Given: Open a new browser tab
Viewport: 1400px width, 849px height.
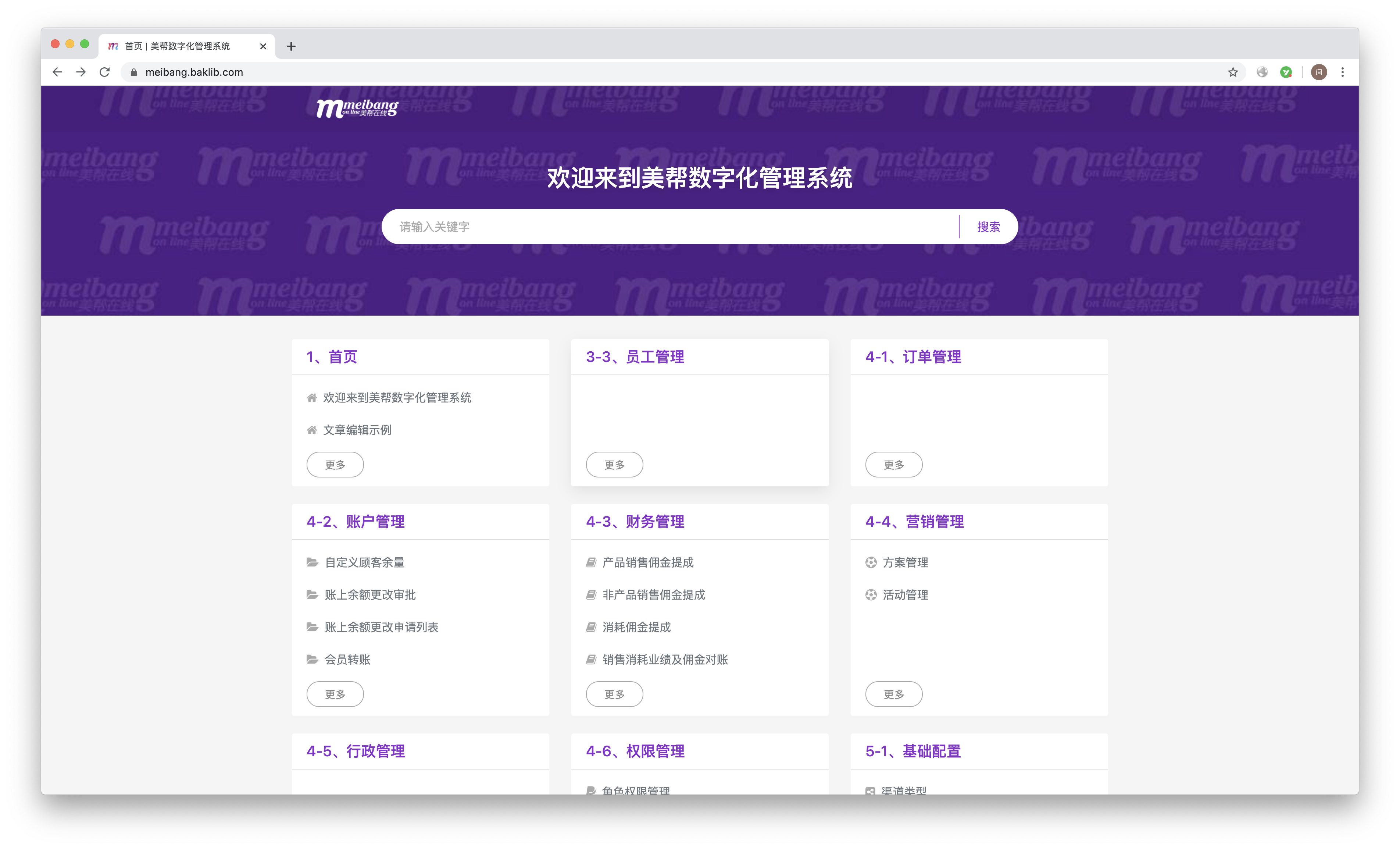Looking at the screenshot, I should [291, 46].
